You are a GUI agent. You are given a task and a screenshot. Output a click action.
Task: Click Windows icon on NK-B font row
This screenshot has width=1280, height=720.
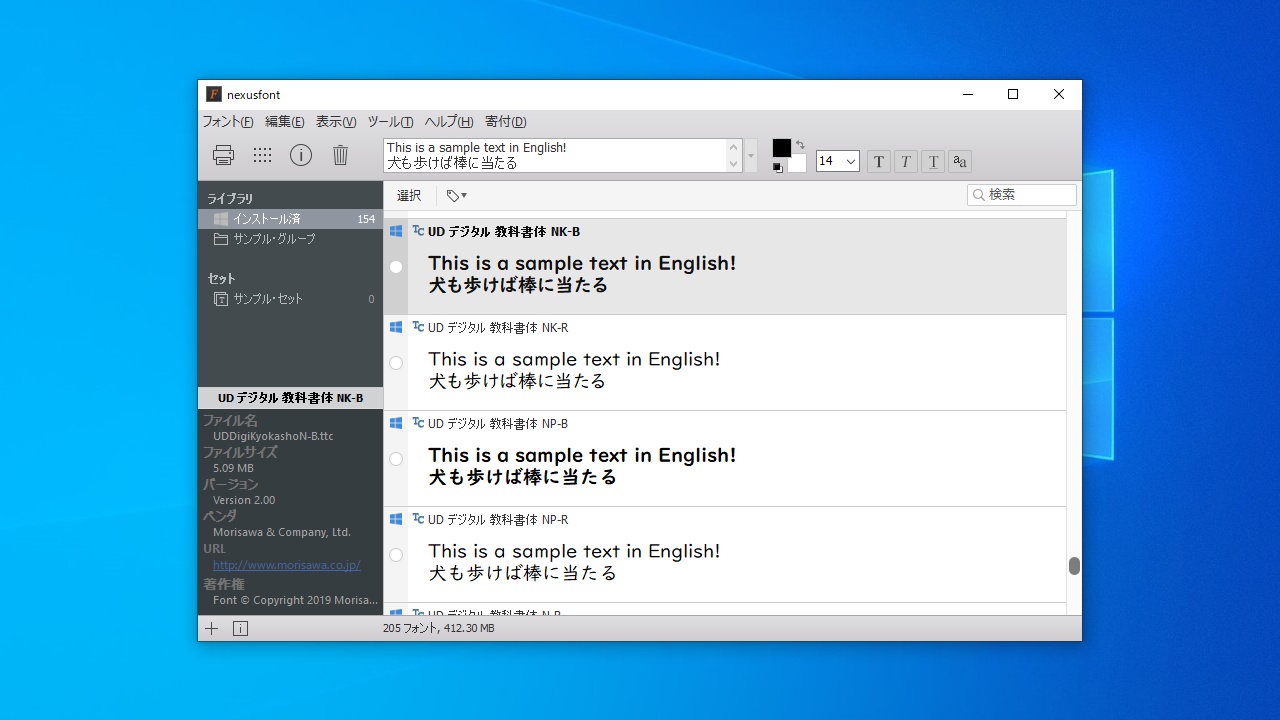coord(396,231)
